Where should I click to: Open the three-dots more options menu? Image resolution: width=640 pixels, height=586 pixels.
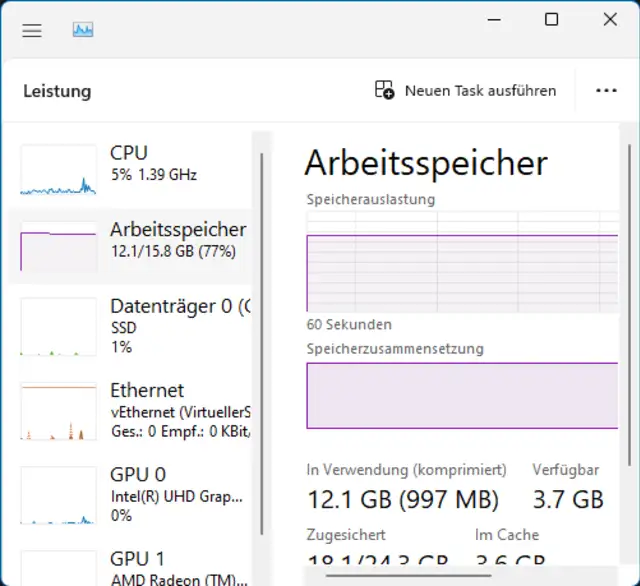coord(606,90)
